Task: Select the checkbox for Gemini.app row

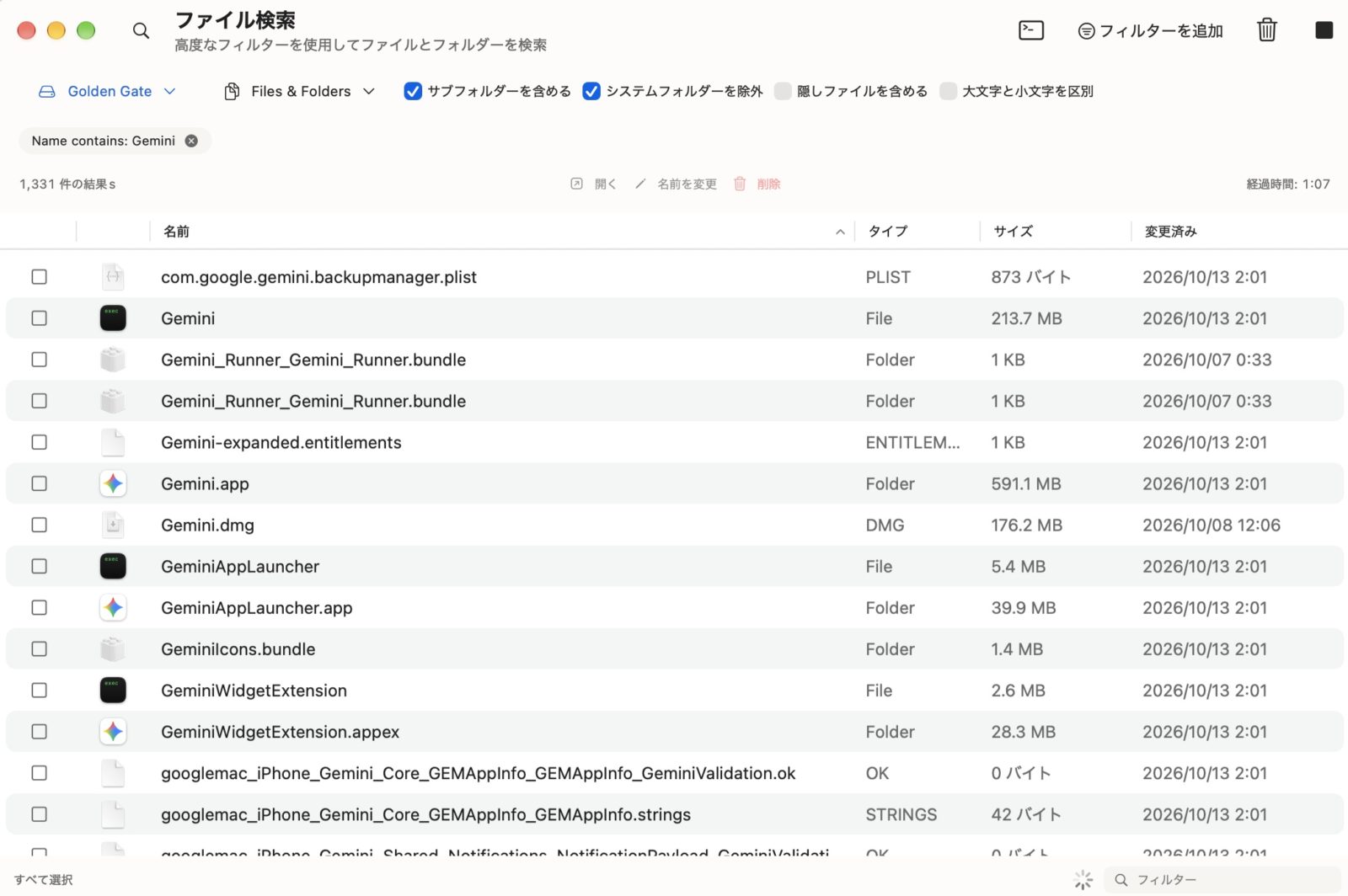Action: coord(39,483)
